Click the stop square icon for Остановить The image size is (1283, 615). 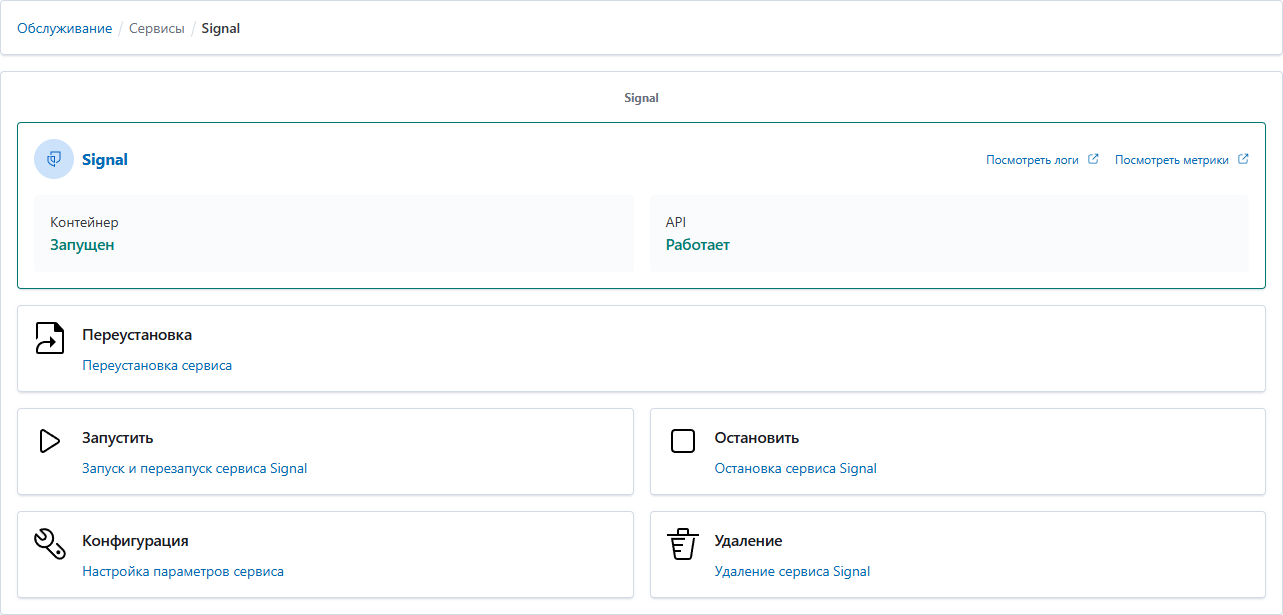[683, 441]
